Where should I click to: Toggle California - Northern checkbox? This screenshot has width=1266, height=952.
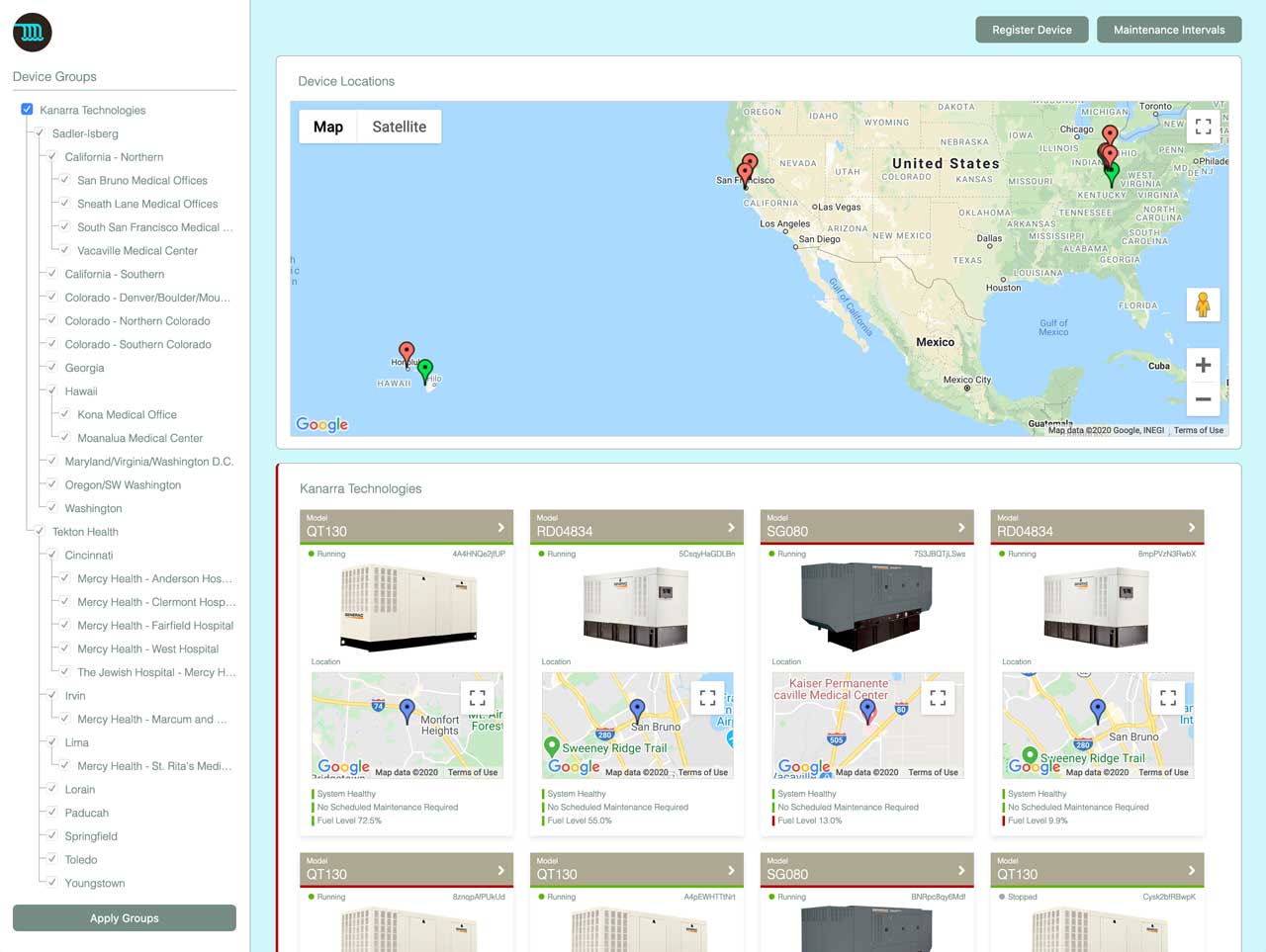pyautogui.click(x=52, y=156)
